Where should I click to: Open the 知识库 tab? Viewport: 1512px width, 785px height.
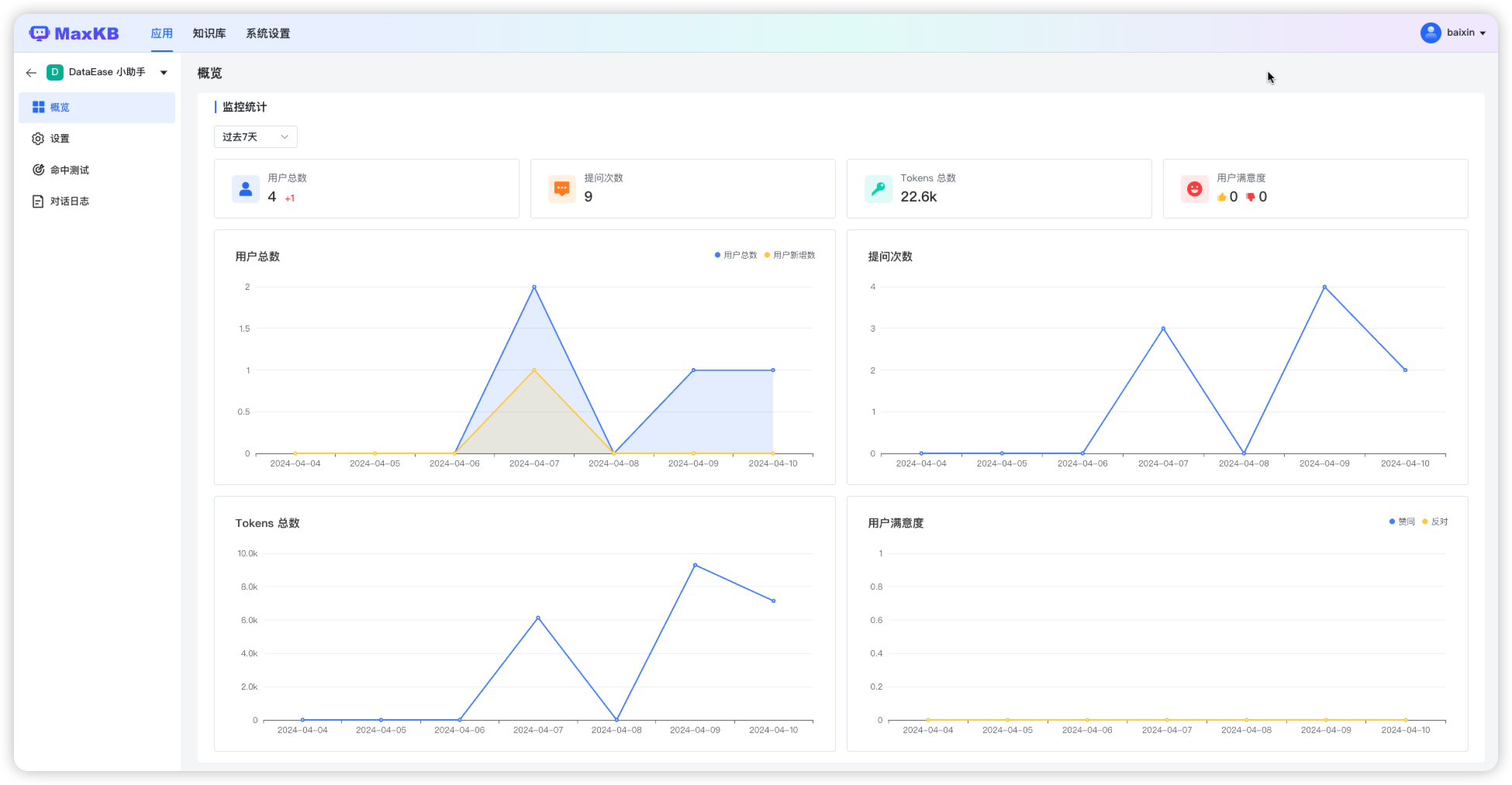coord(209,33)
